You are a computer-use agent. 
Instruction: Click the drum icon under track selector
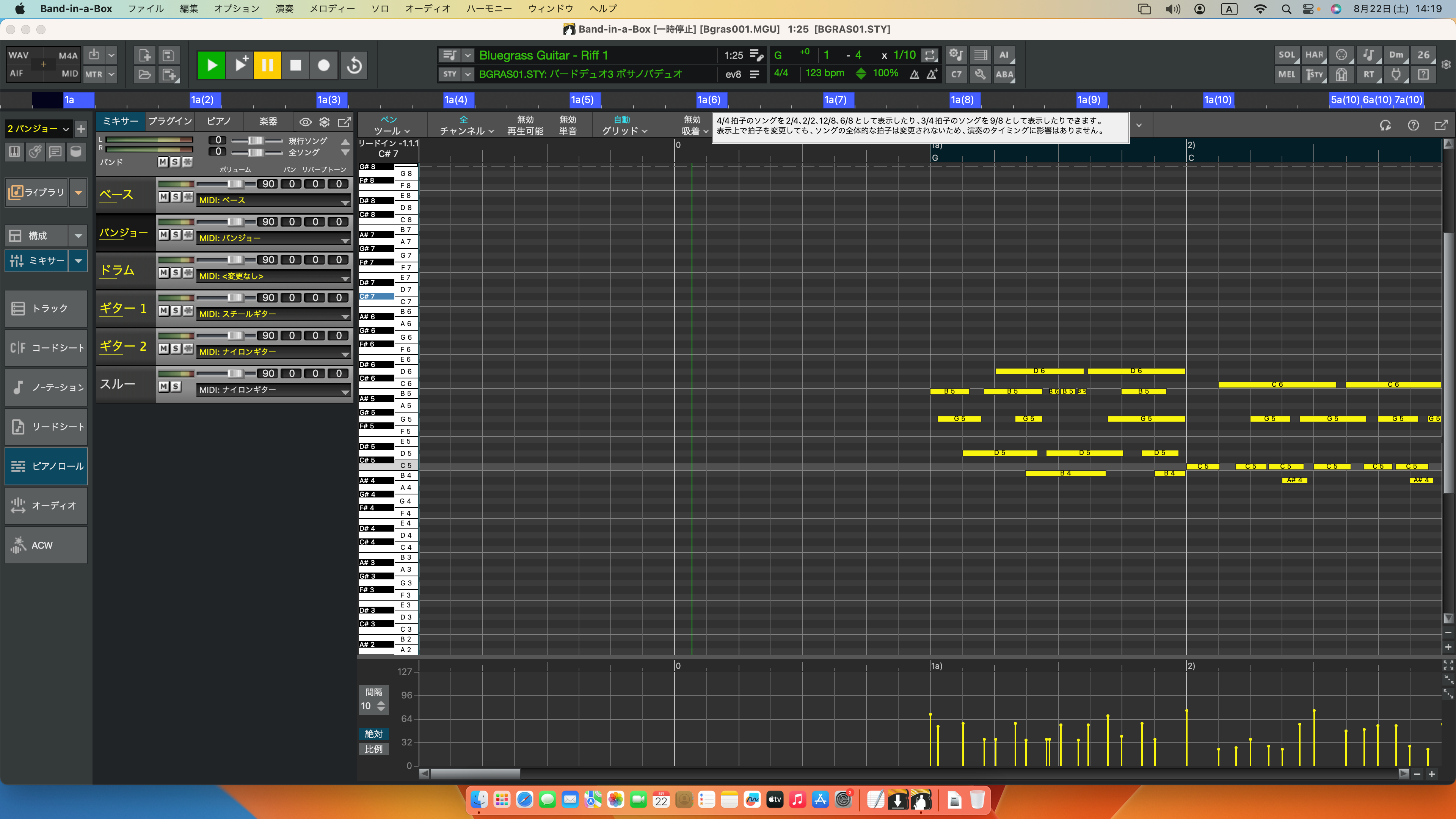tap(76, 152)
